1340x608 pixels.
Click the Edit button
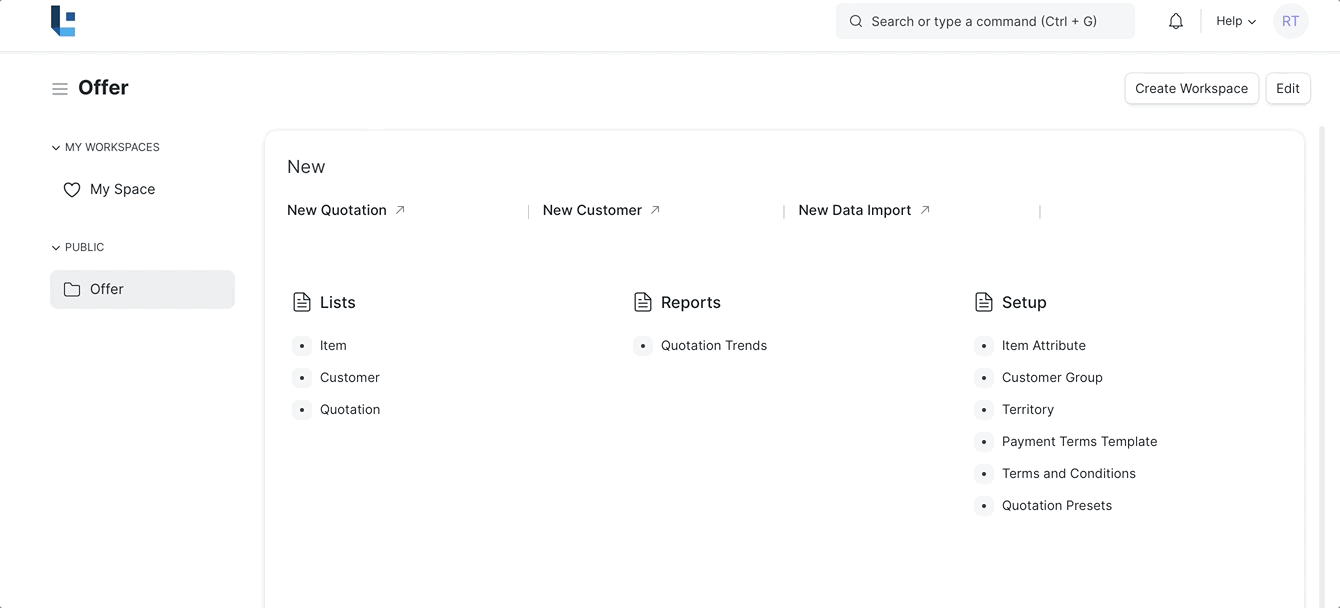click(1287, 88)
